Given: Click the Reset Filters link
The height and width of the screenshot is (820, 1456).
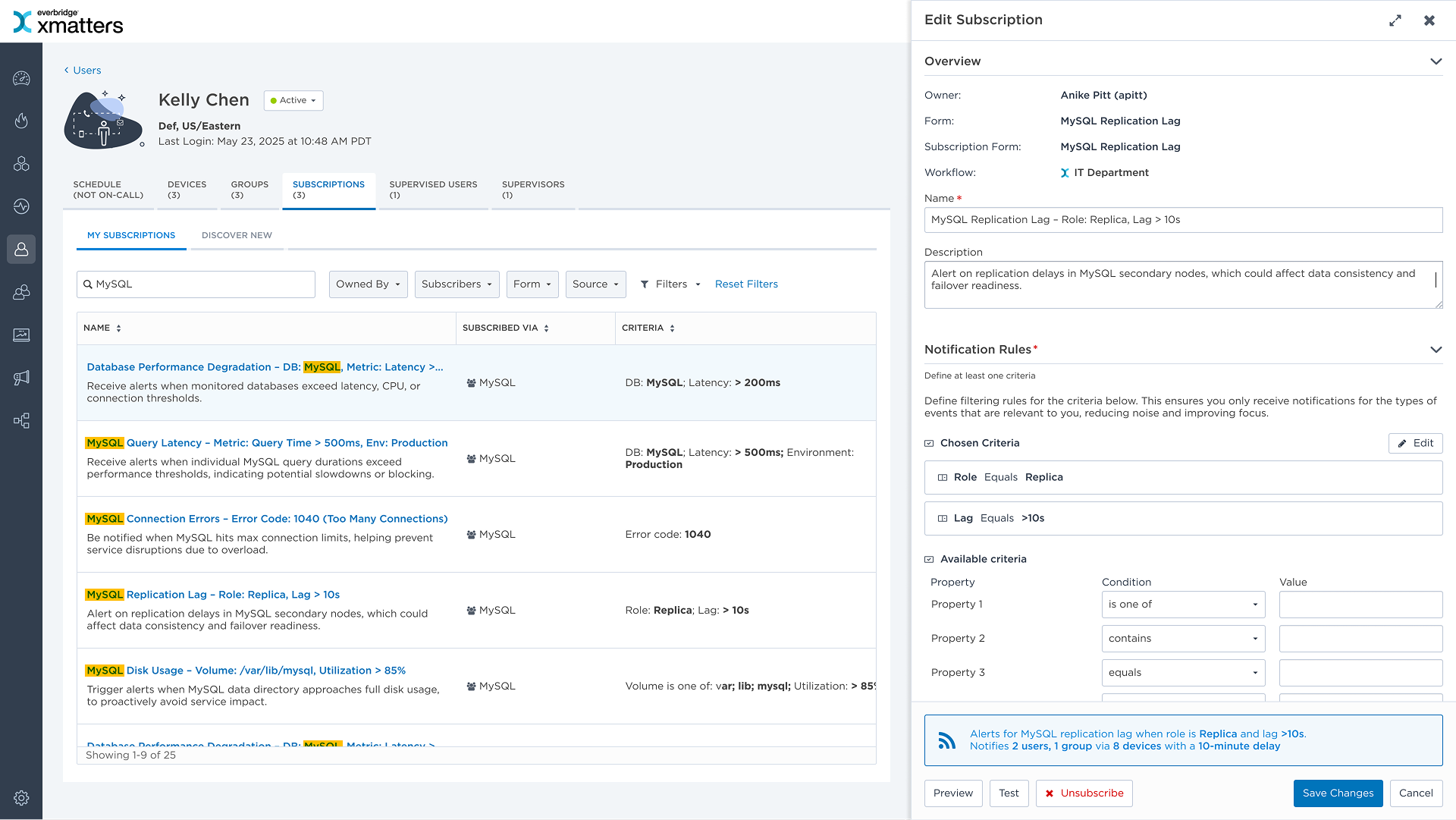Looking at the screenshot, I should (x=746, y=284).
